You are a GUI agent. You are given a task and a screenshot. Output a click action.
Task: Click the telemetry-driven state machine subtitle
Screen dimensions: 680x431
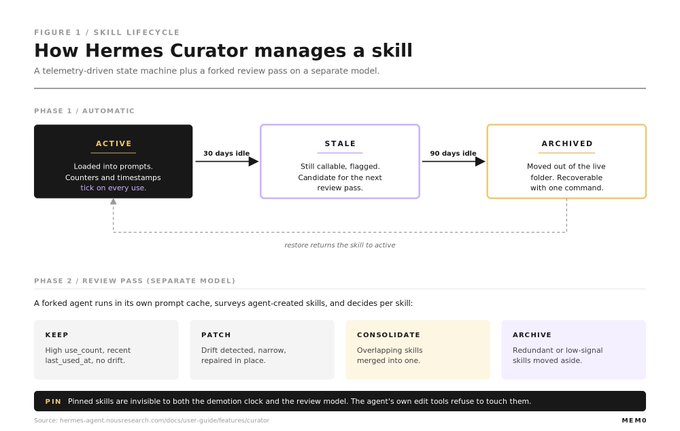point(207,71)
